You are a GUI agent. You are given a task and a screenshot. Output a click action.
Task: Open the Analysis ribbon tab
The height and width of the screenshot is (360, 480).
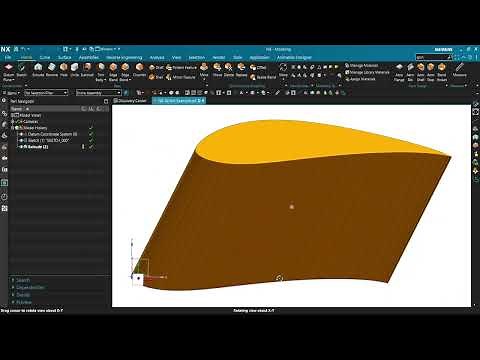point(157,57)
